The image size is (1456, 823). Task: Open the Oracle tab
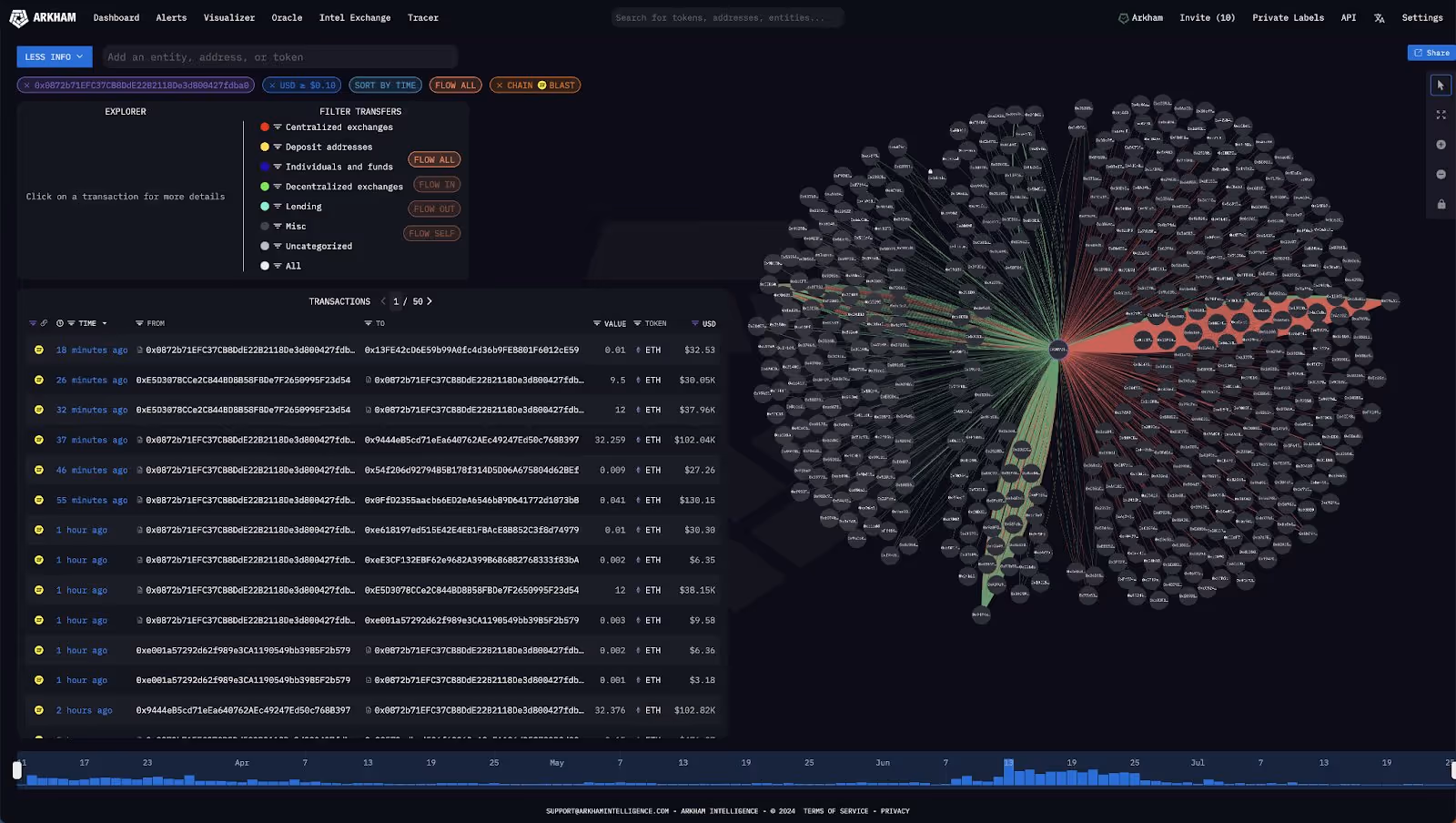(x=287, y=18)
